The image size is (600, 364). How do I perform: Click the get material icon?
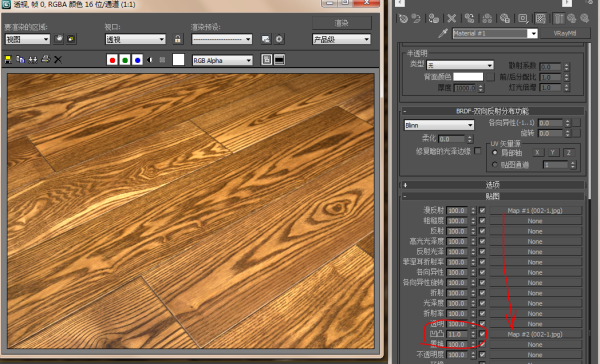[403, 18]
